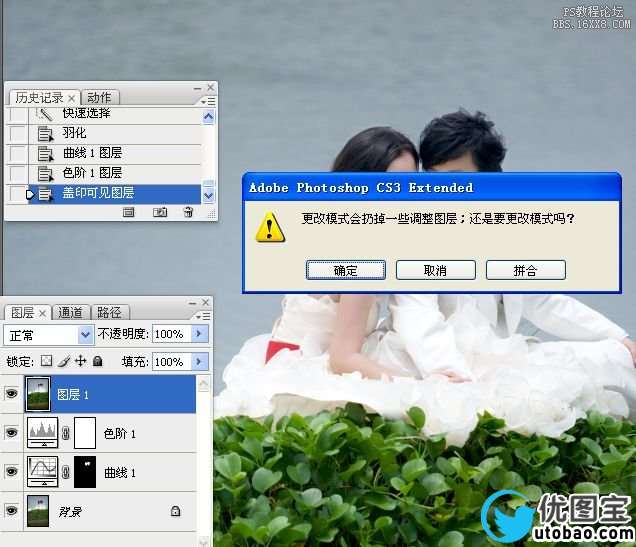
Task: Toggle lock transparent pixels icon
Action: pyautogui.click(x=47, y=361)
